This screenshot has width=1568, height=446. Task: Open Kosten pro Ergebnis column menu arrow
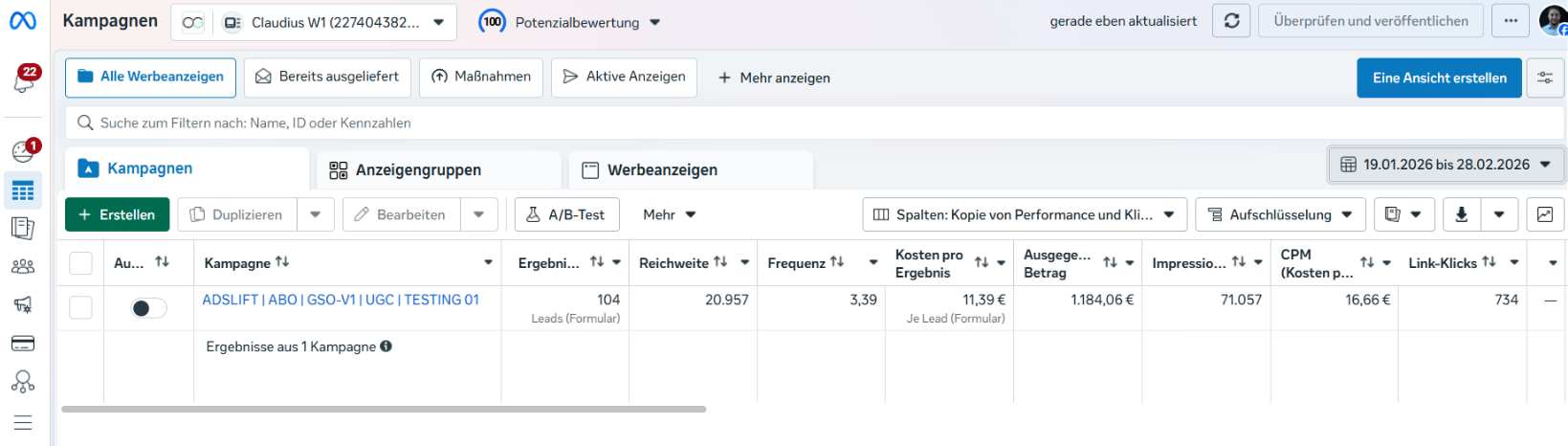pyautogui.click(x=1002, y=262)
